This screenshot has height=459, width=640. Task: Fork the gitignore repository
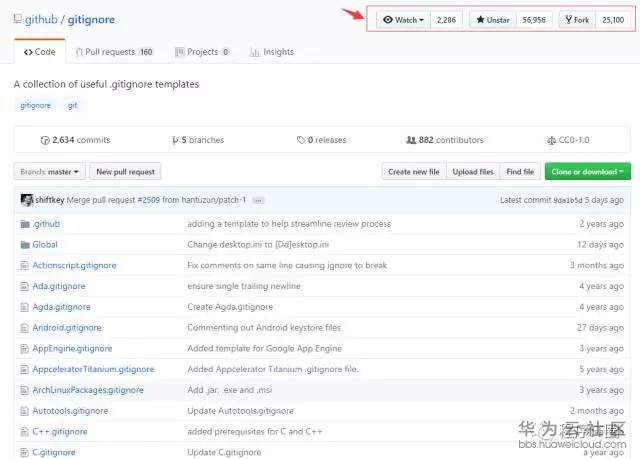577,20
